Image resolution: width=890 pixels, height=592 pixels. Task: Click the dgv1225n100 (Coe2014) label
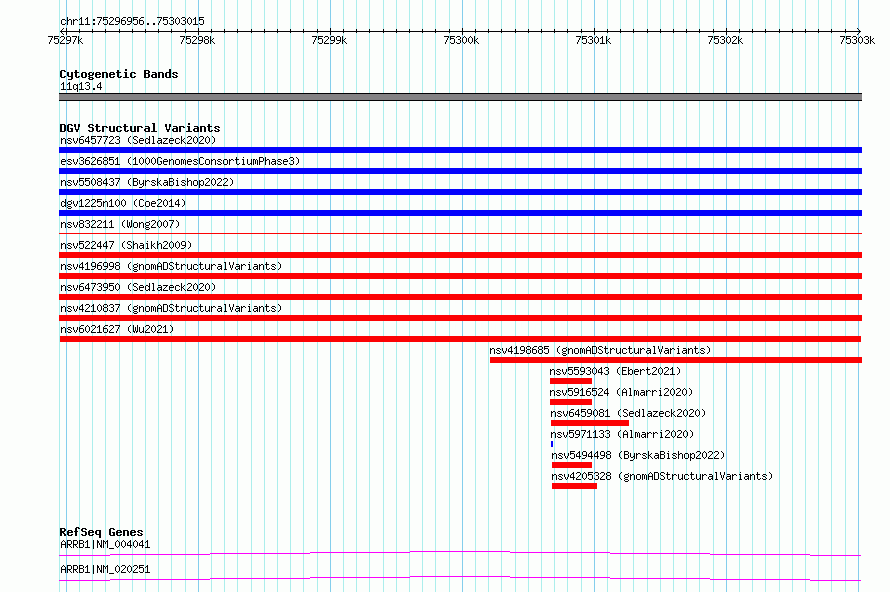tap(123, 203)
